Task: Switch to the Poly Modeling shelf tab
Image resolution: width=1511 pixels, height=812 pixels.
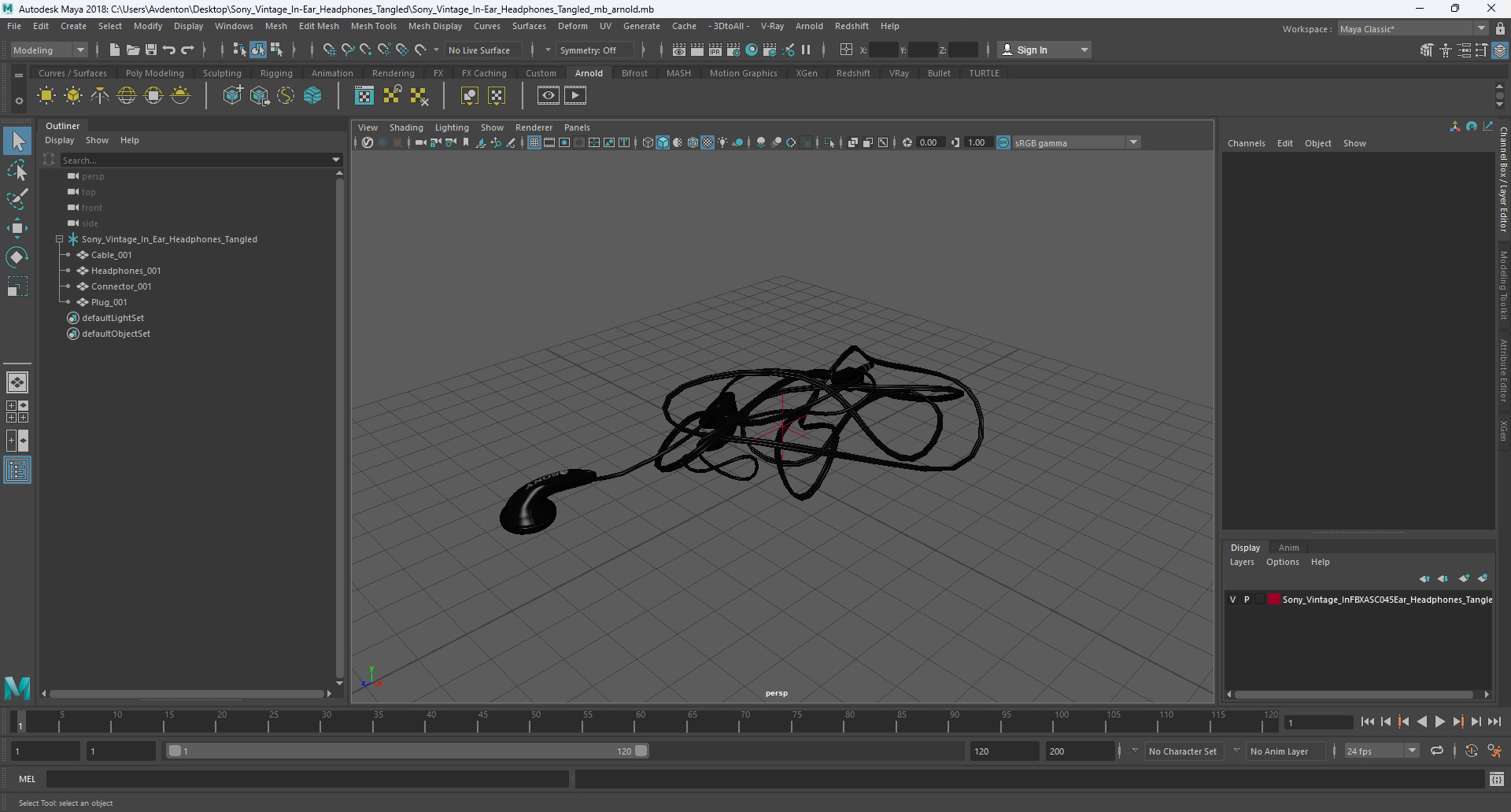Action: click(x=154, y=73)
